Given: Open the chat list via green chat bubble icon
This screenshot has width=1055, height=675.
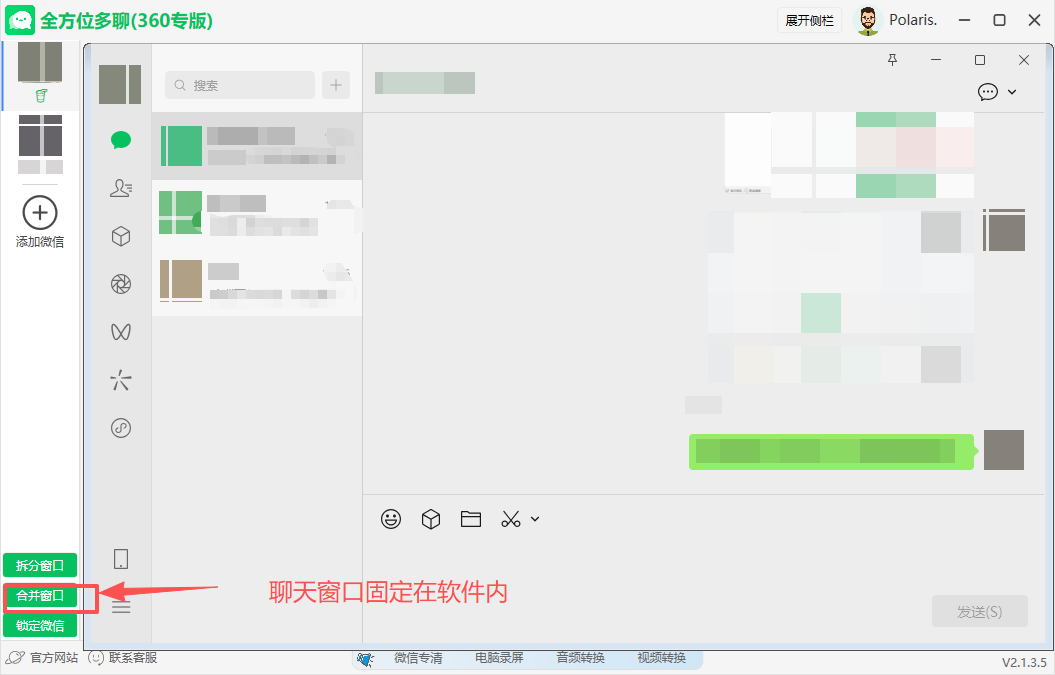Looking at the screenshot, I should 120,140.
